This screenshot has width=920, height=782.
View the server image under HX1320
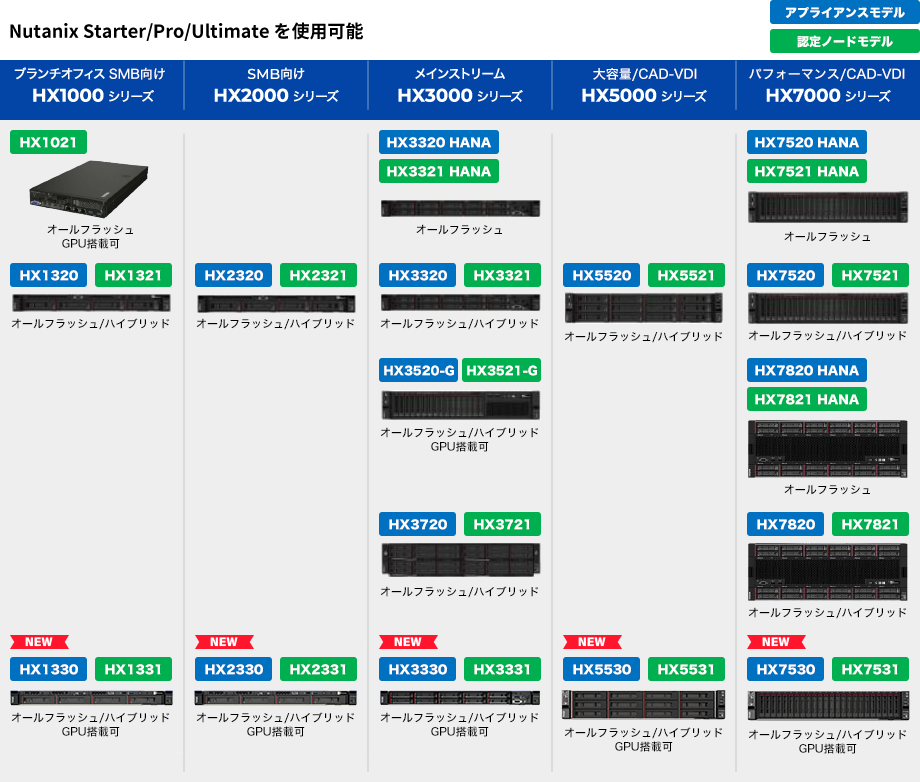point(92,303)
